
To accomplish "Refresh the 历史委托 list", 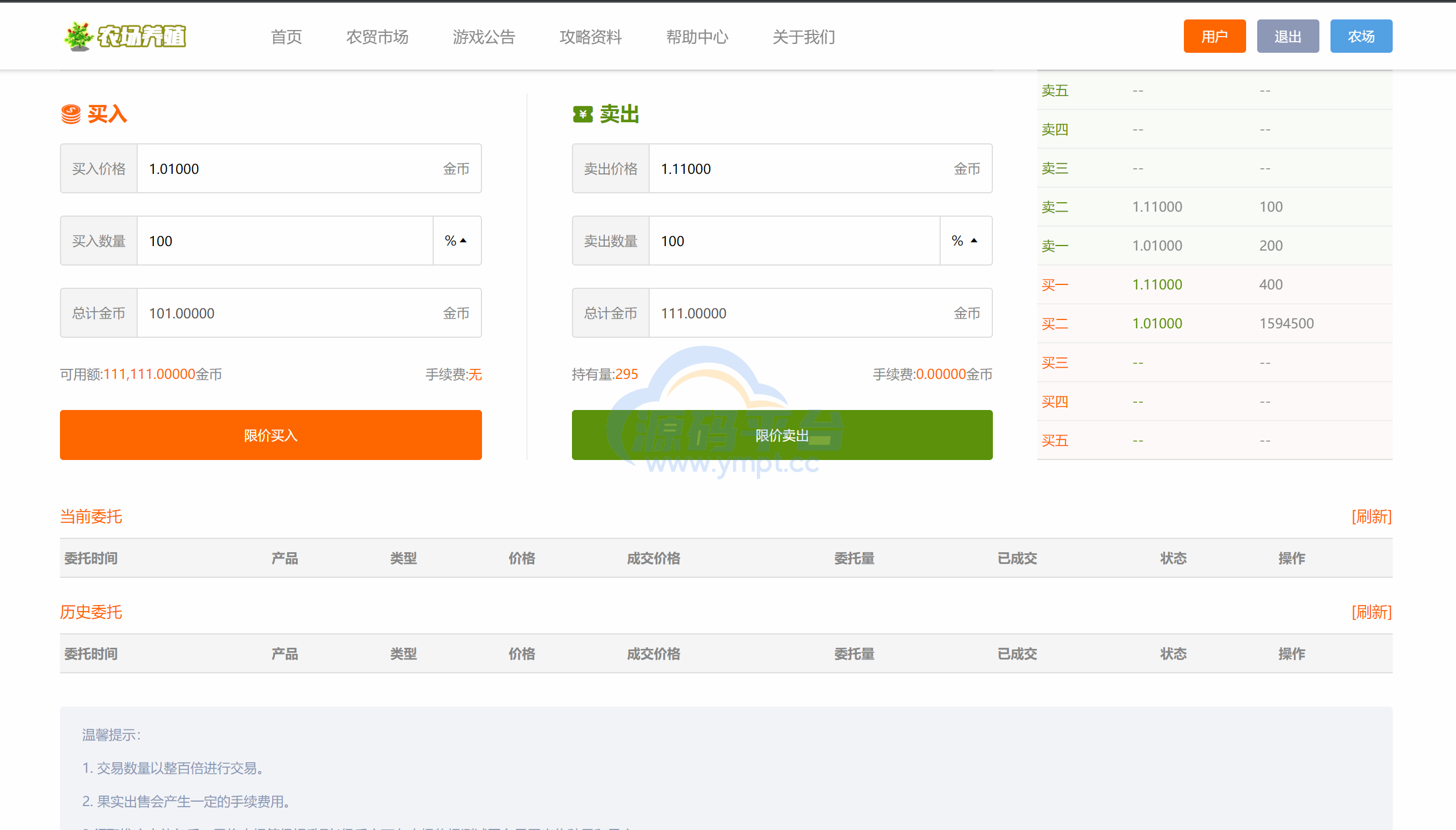I will pyautogui.click(x=1371, y=612).
